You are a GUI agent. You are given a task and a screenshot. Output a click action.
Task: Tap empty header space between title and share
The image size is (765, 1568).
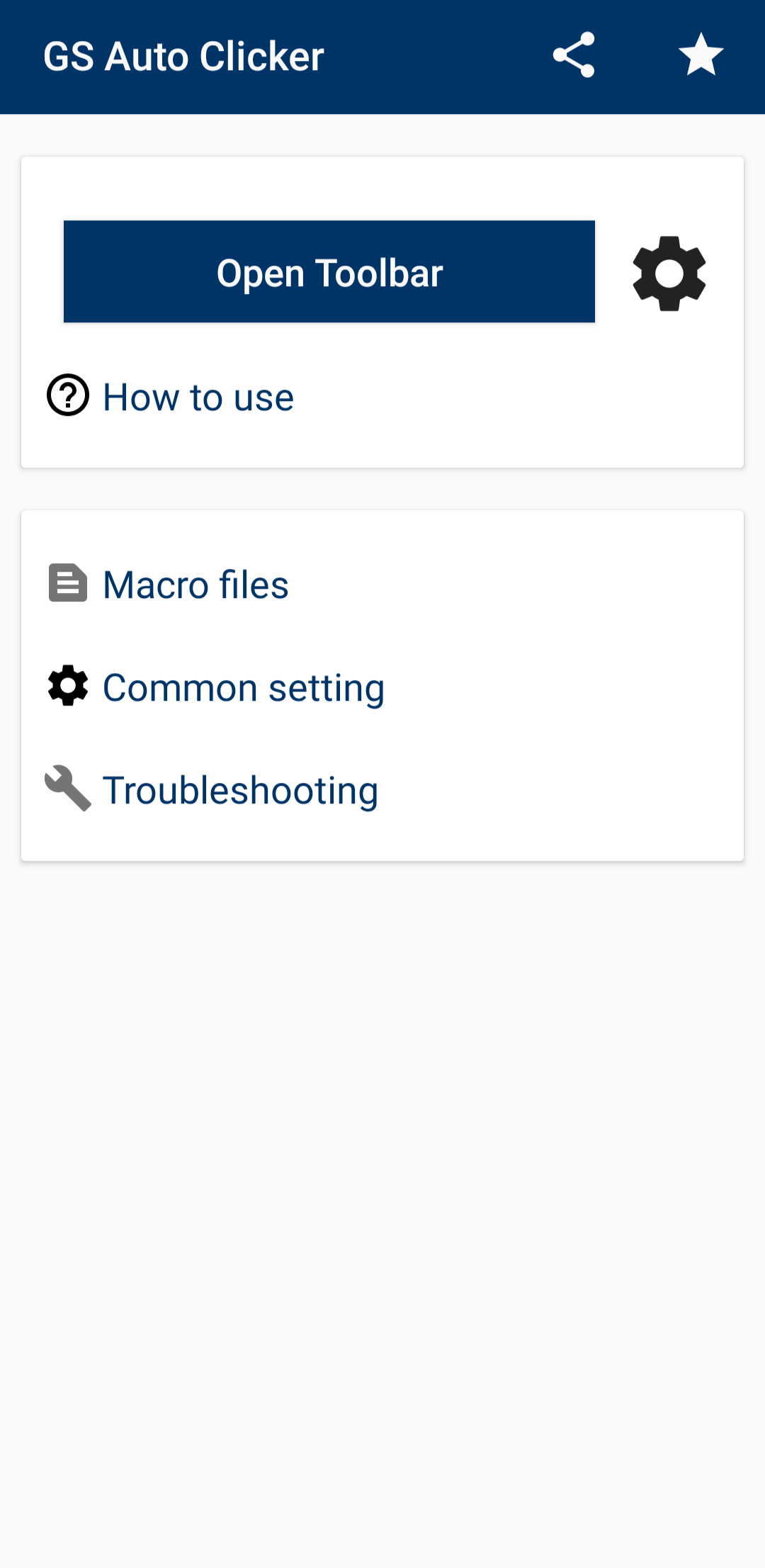439,57
